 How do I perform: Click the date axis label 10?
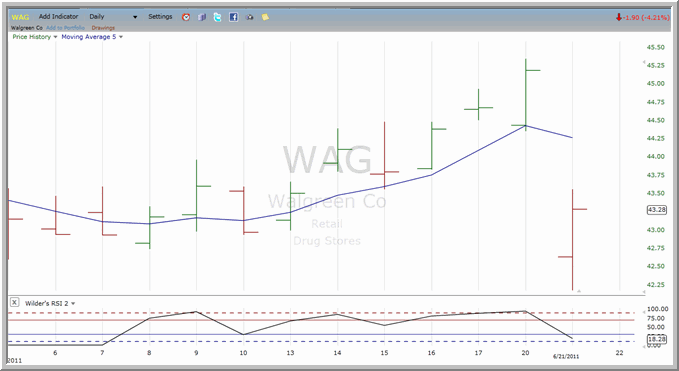pyautogui.click(x=243, y=353)
